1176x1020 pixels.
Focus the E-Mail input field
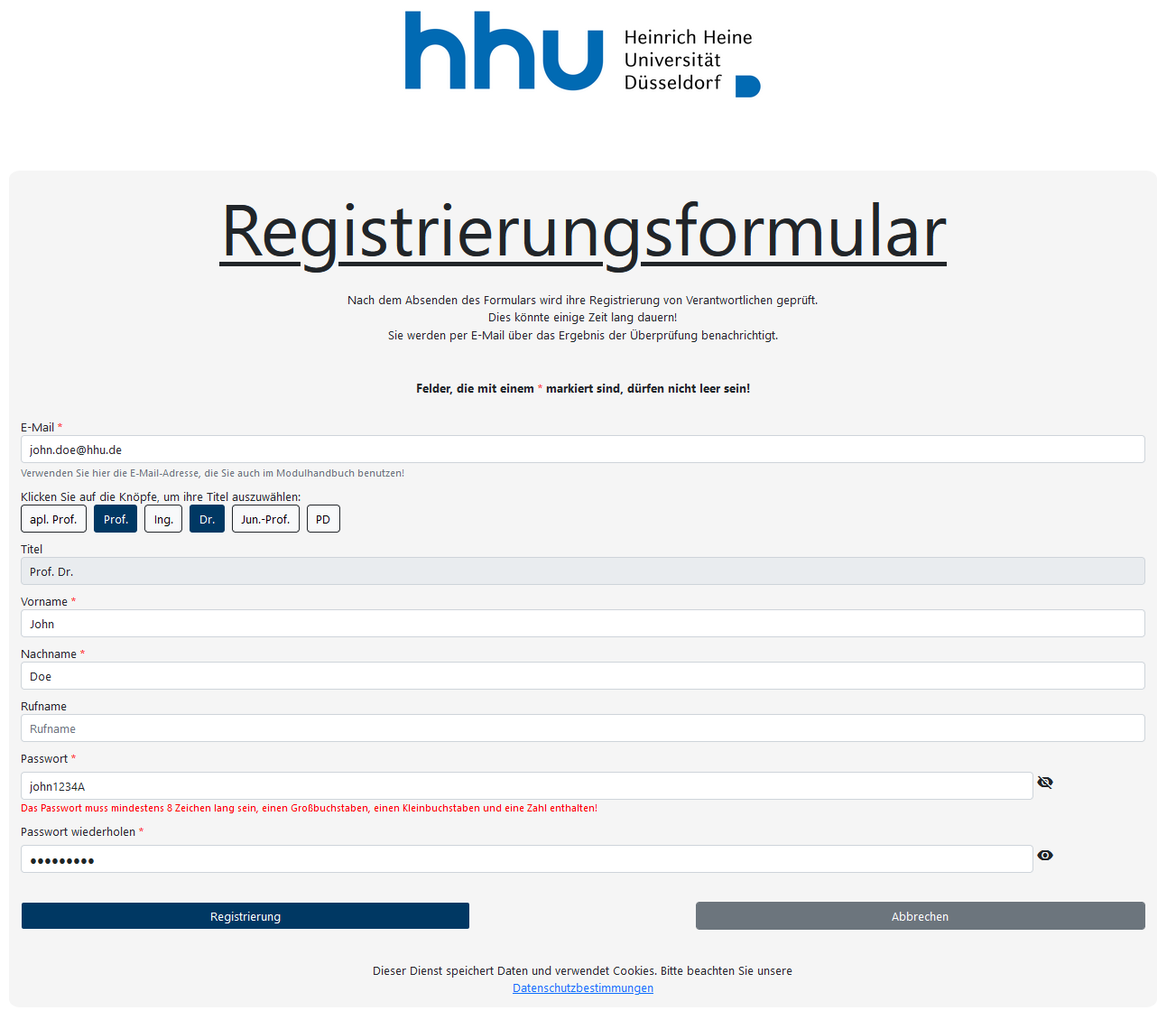click(583, 450)
